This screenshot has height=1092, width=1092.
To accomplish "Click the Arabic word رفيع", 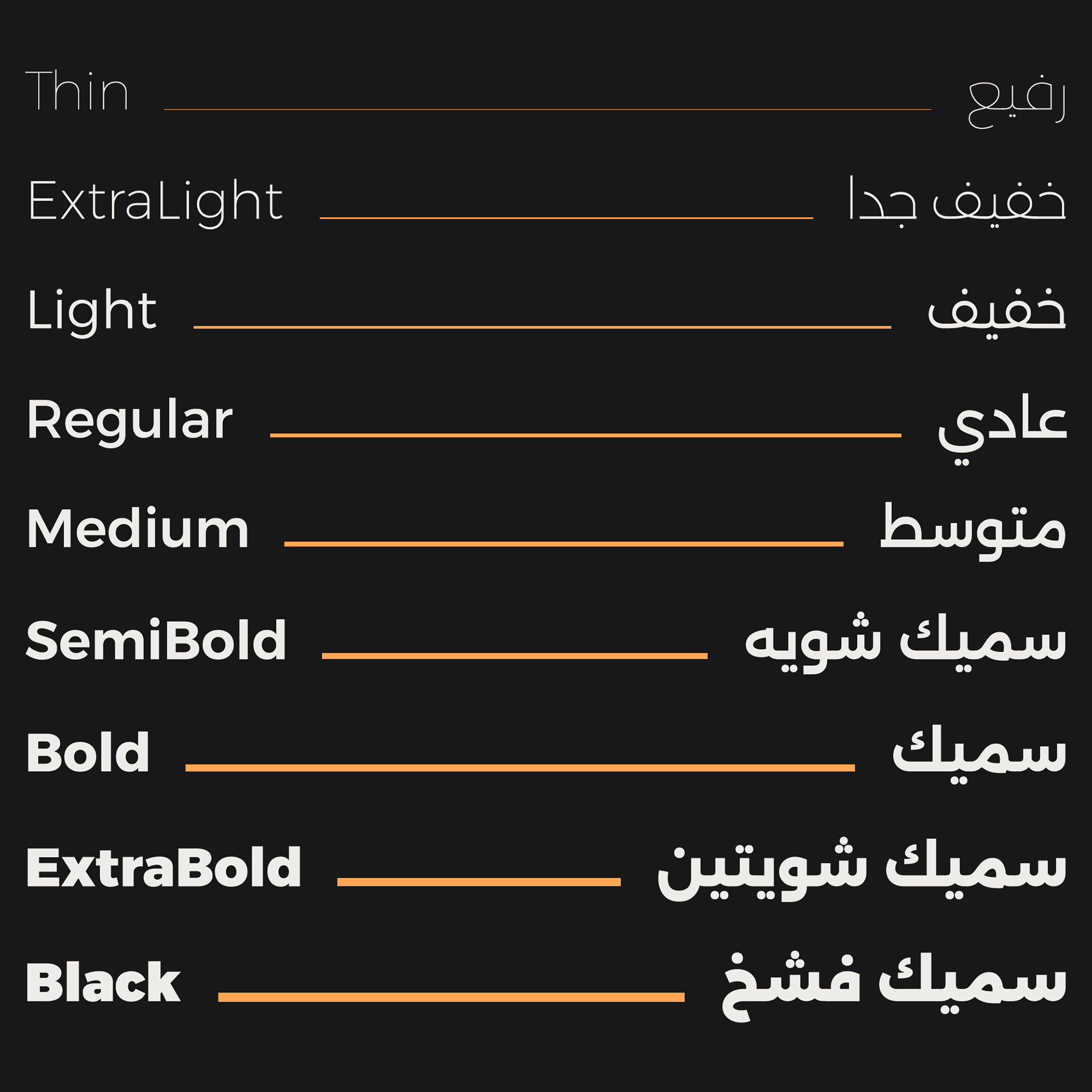I will 1017,101.
